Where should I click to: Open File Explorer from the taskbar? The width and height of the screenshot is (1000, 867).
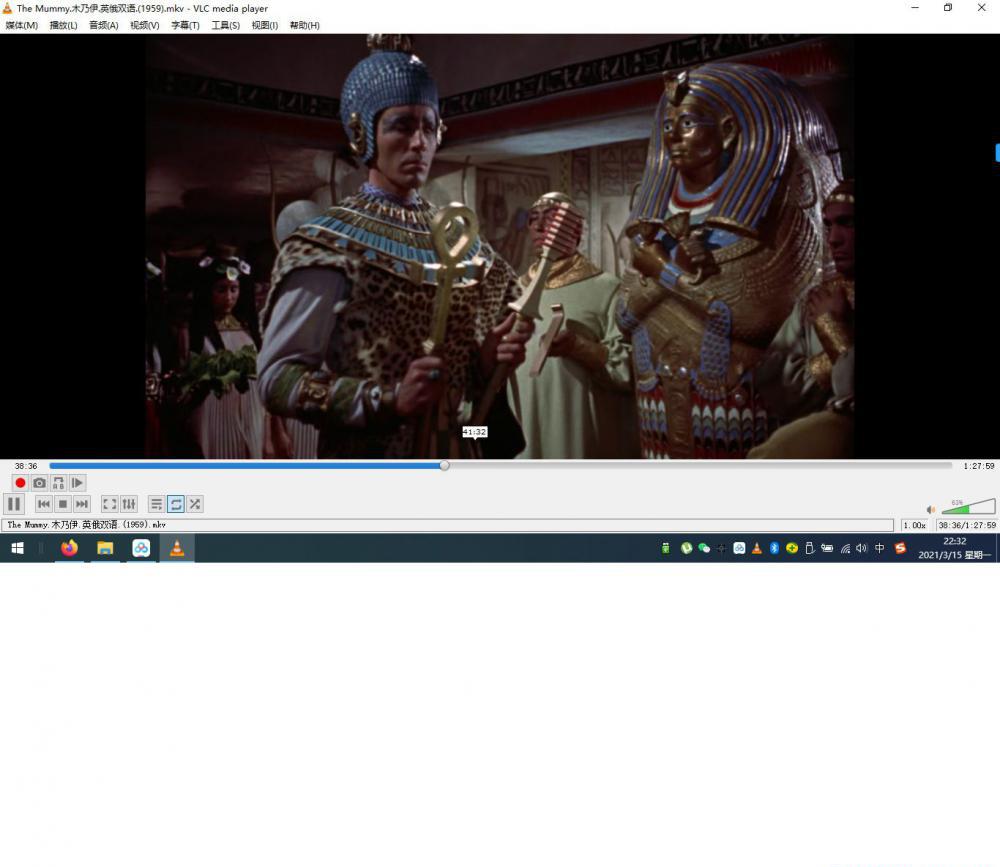pos(105,548)
